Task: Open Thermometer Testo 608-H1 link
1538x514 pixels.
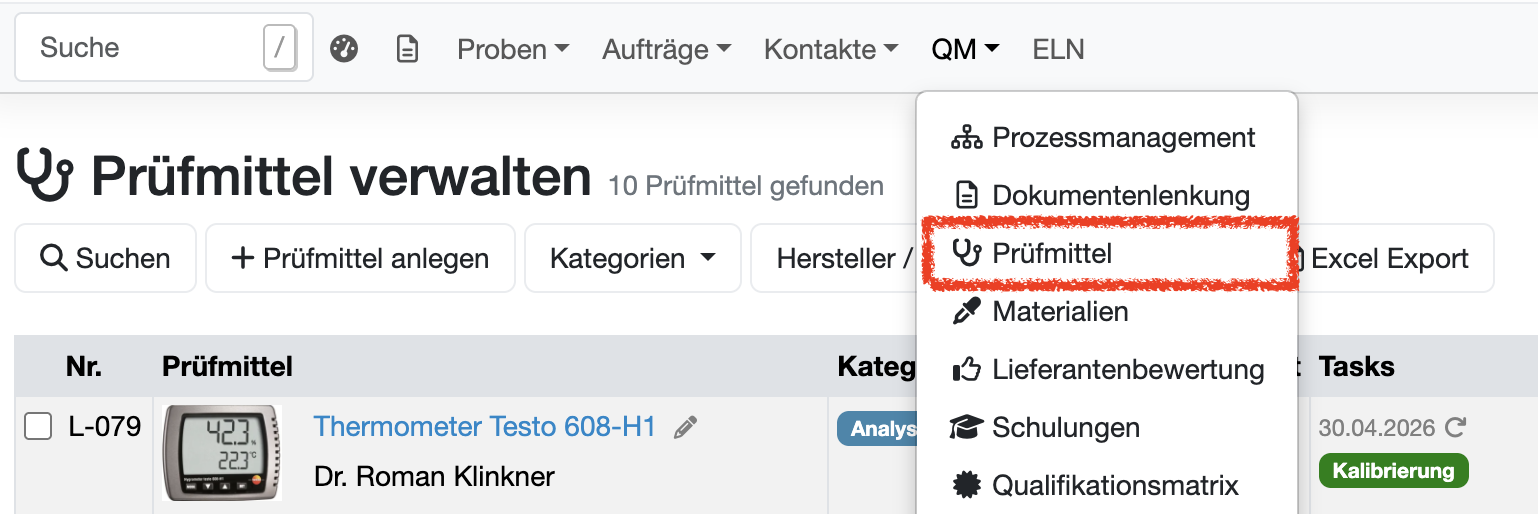Action: 484,427
